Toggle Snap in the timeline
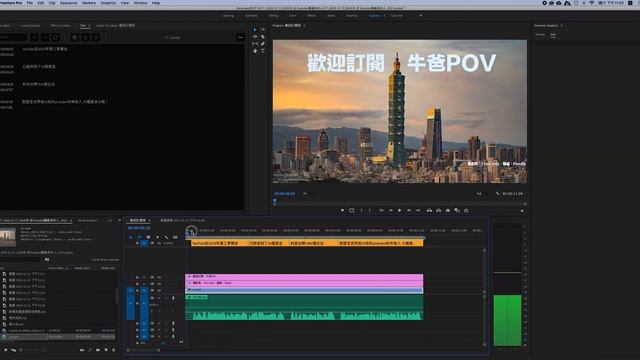This screenshot has width=640, height=360. coord(139,237)
